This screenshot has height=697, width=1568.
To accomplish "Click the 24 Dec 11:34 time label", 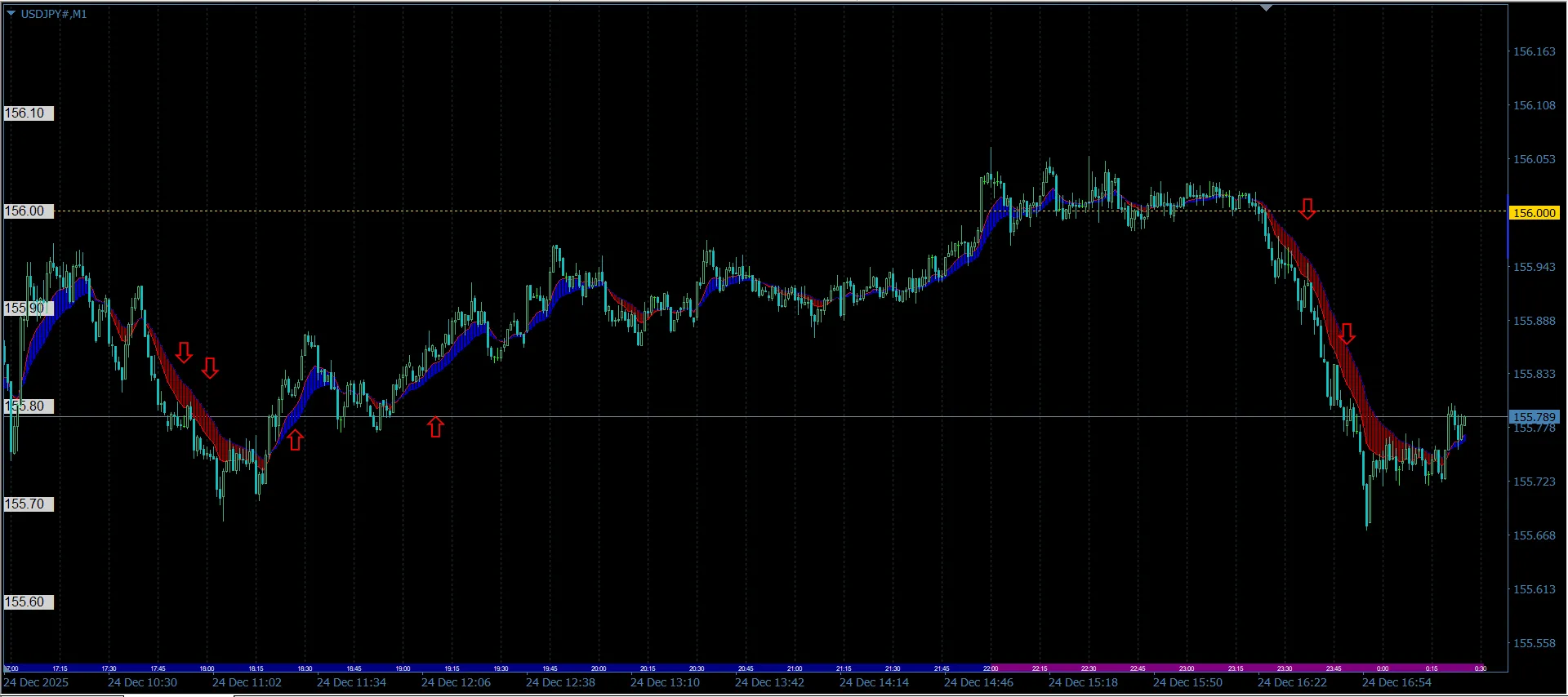I will [x=351, y=682].
